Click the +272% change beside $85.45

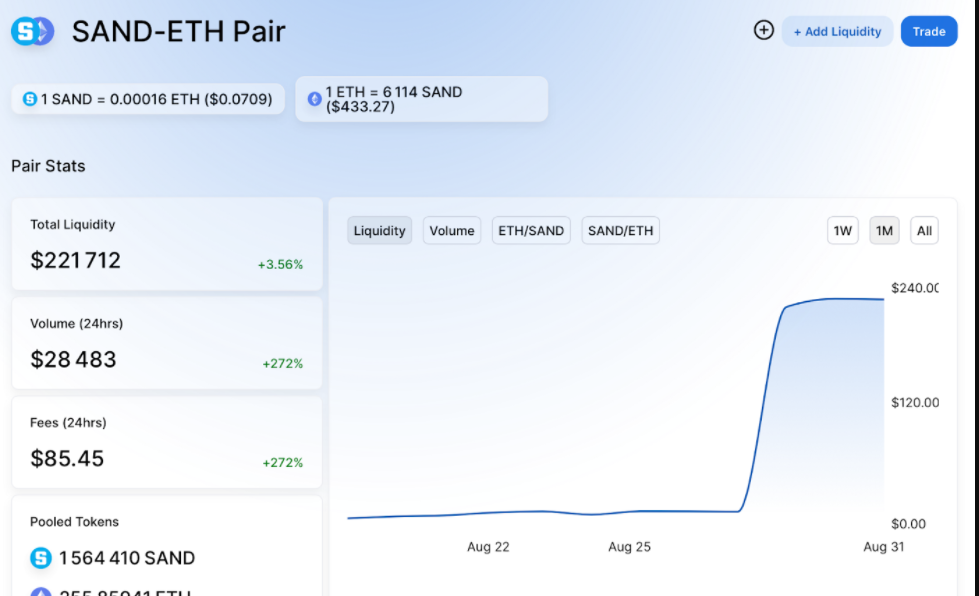coord(282,462)
